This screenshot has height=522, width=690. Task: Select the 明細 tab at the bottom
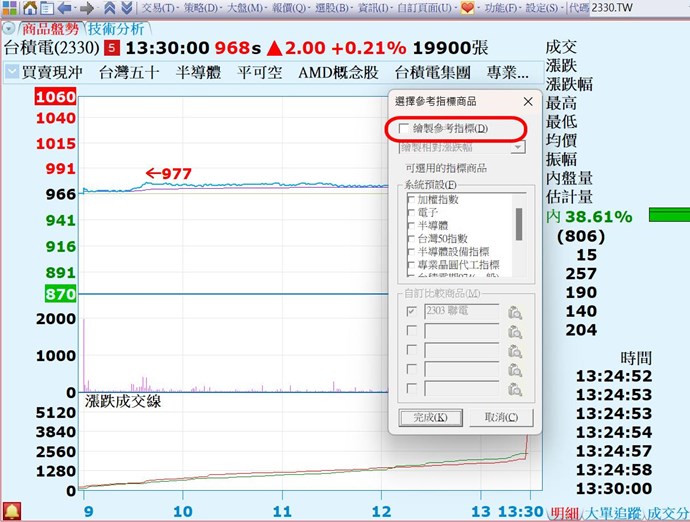pos(565,513)
